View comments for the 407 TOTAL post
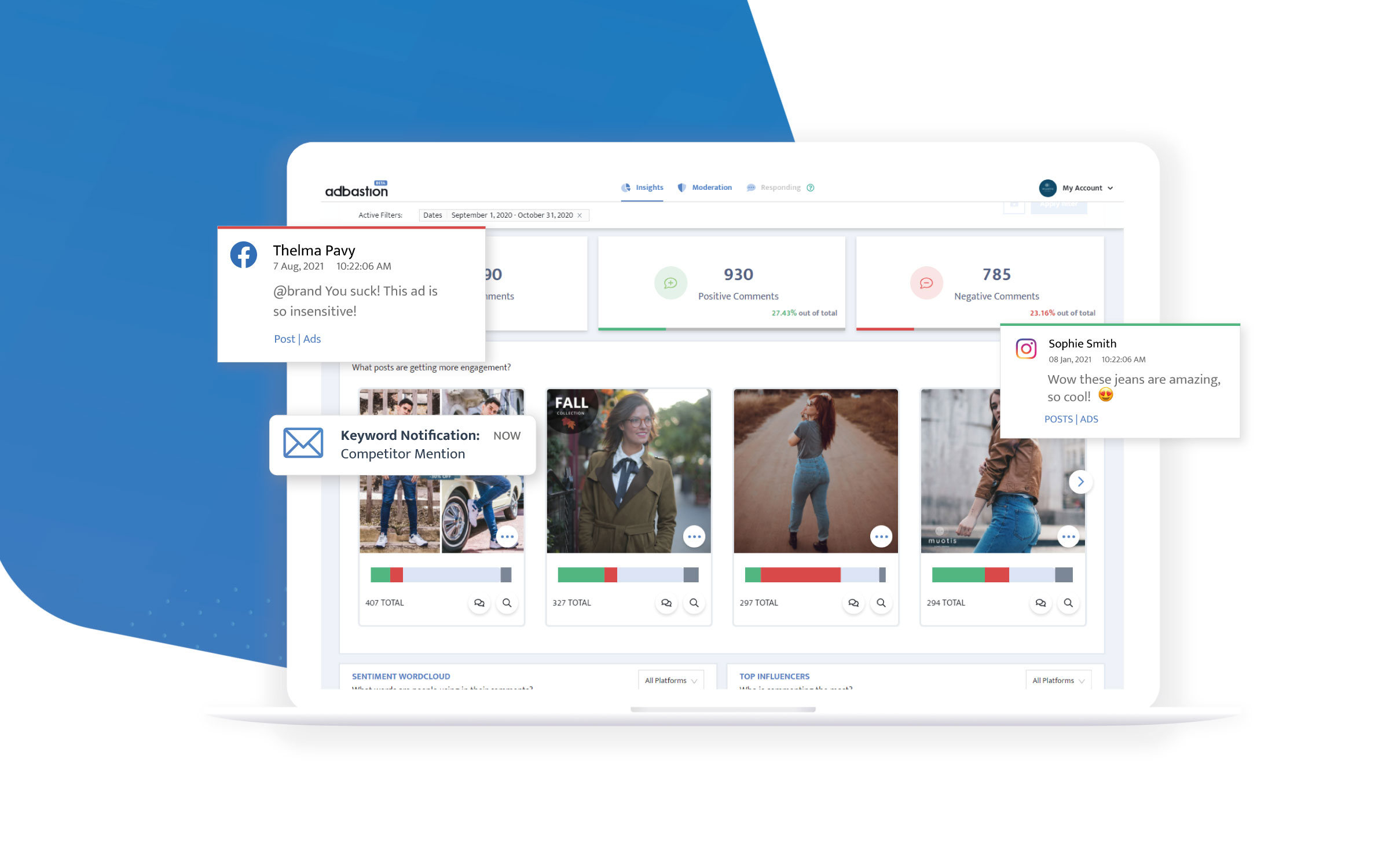The width and height of the screenshot is (1400, 848). tap(479, 603)
